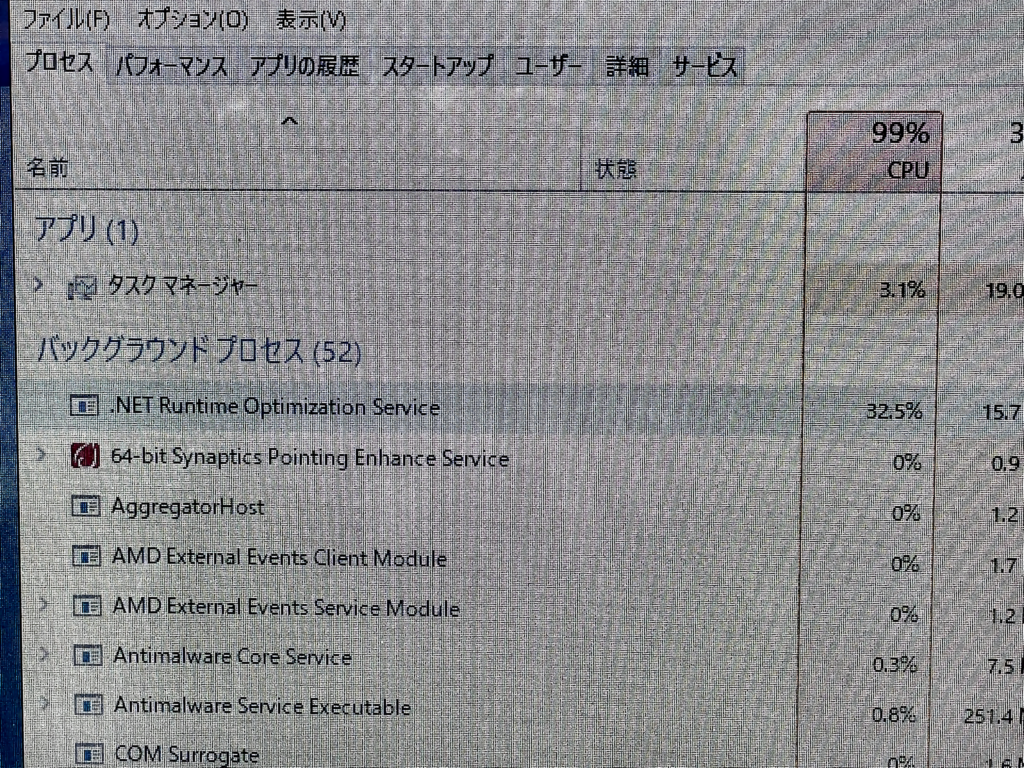
Task: Switch to the パフォーマンス tab
Action: click(x=171, y=67)
